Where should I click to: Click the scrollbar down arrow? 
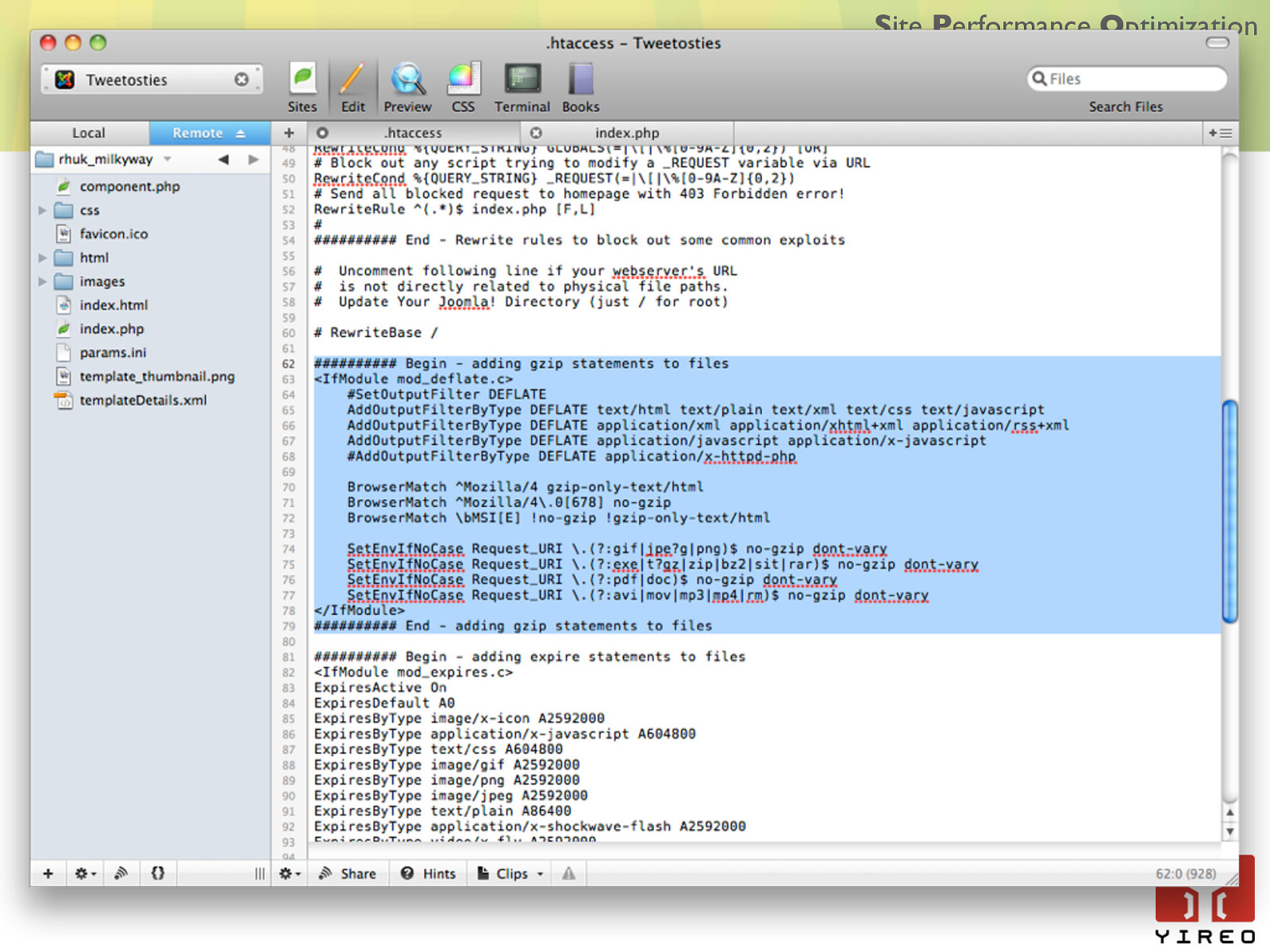coord(1230,831)
